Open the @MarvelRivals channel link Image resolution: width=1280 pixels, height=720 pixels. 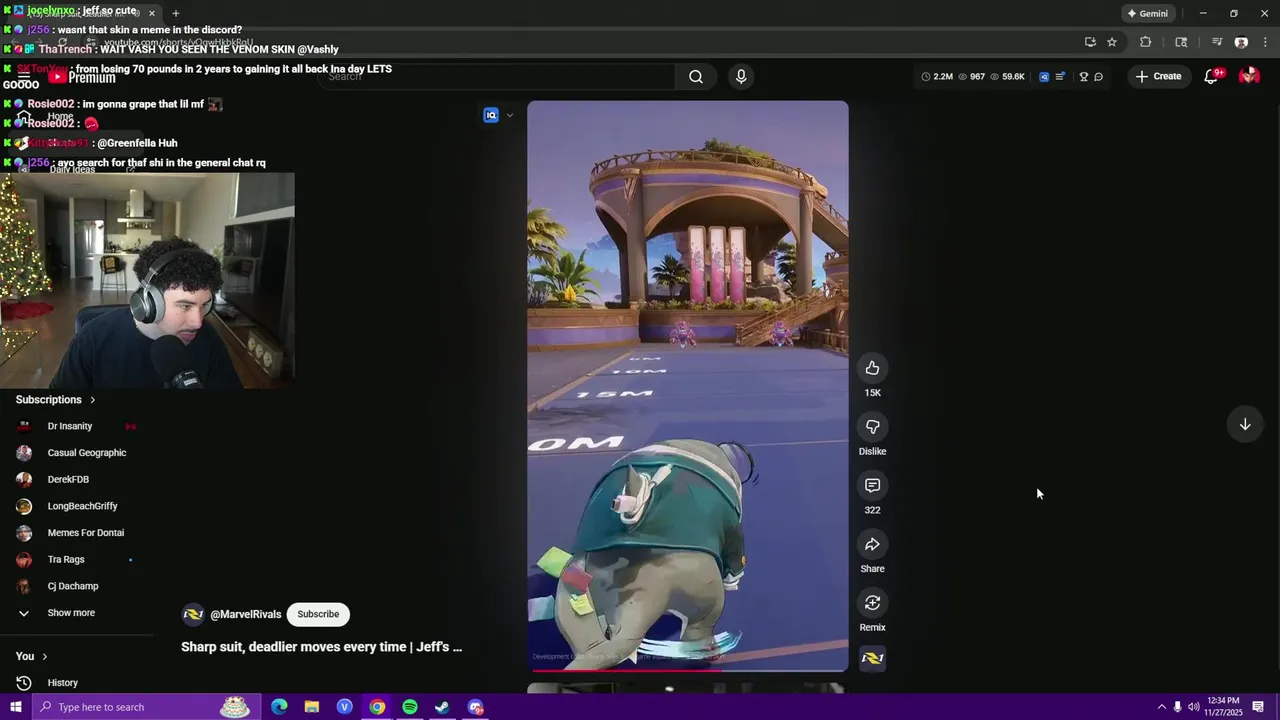(x=245, y=614)
